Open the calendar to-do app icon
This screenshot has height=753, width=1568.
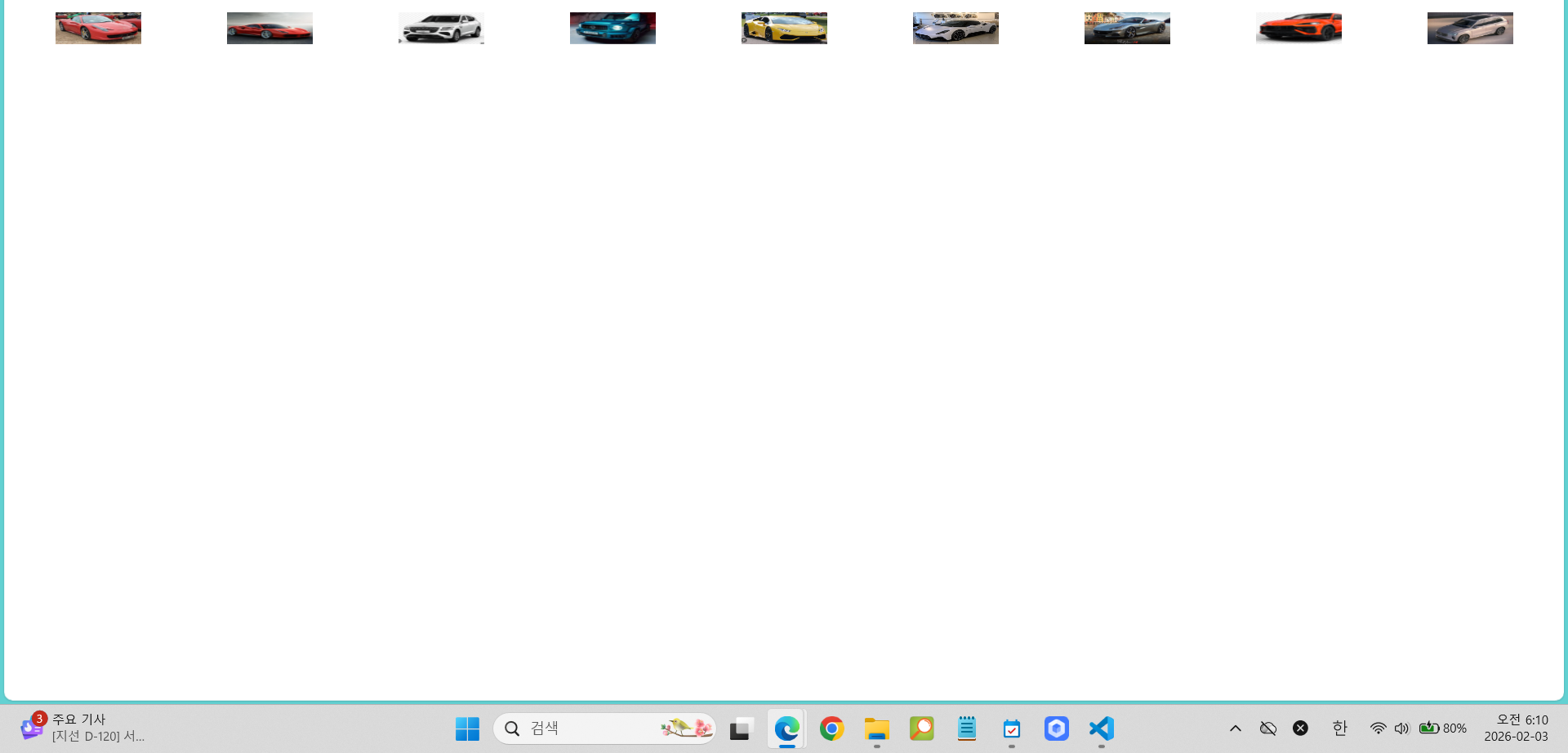point(1011,728)
